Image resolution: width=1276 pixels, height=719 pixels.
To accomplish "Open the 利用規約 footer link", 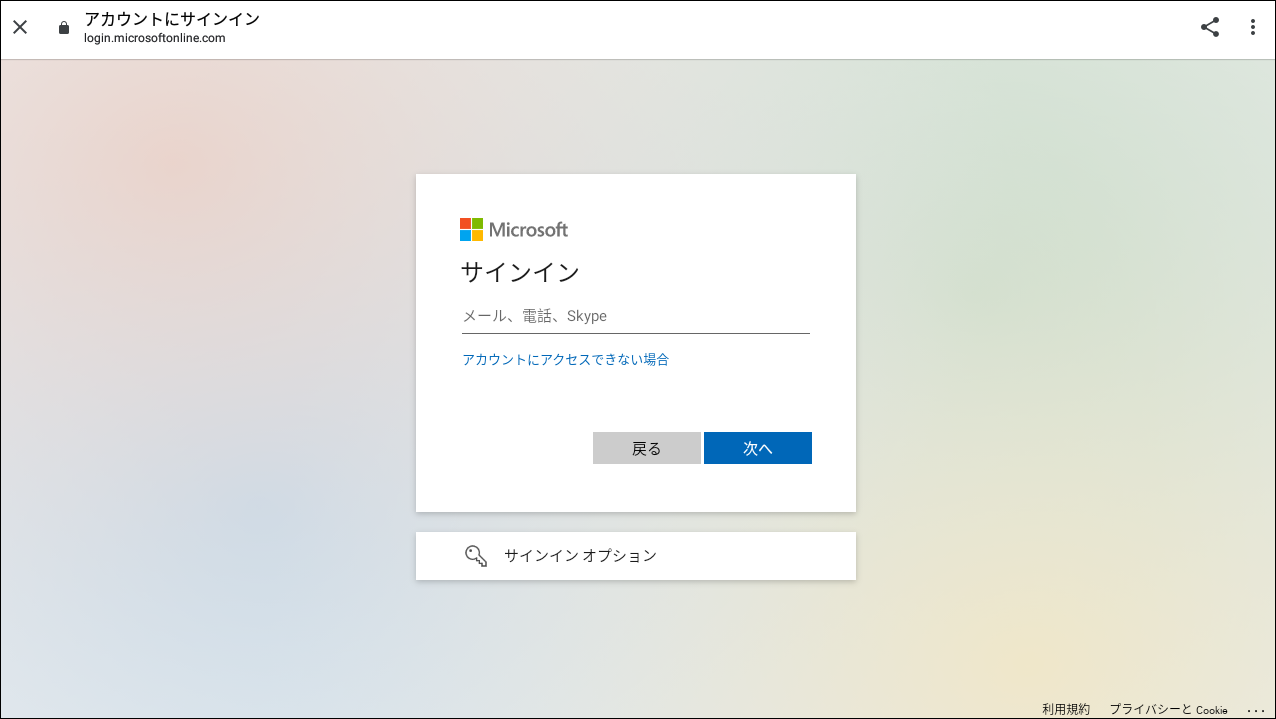I will point(1066,709).
